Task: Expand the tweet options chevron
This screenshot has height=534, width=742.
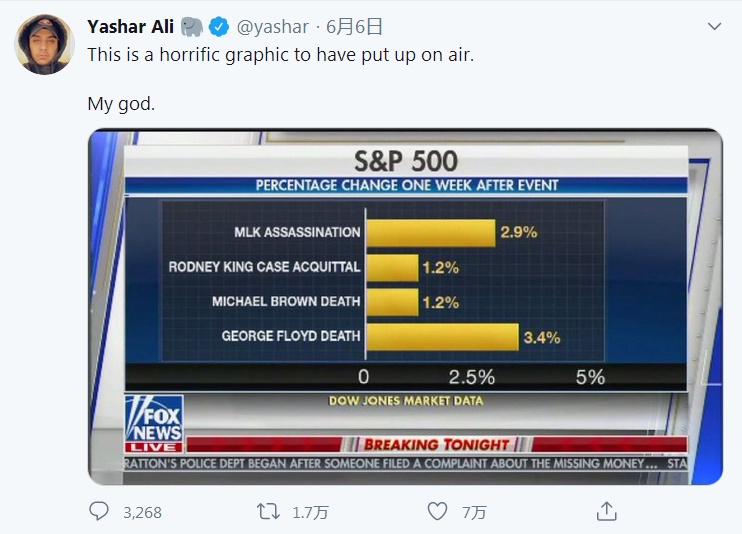Action: [714, 26]
